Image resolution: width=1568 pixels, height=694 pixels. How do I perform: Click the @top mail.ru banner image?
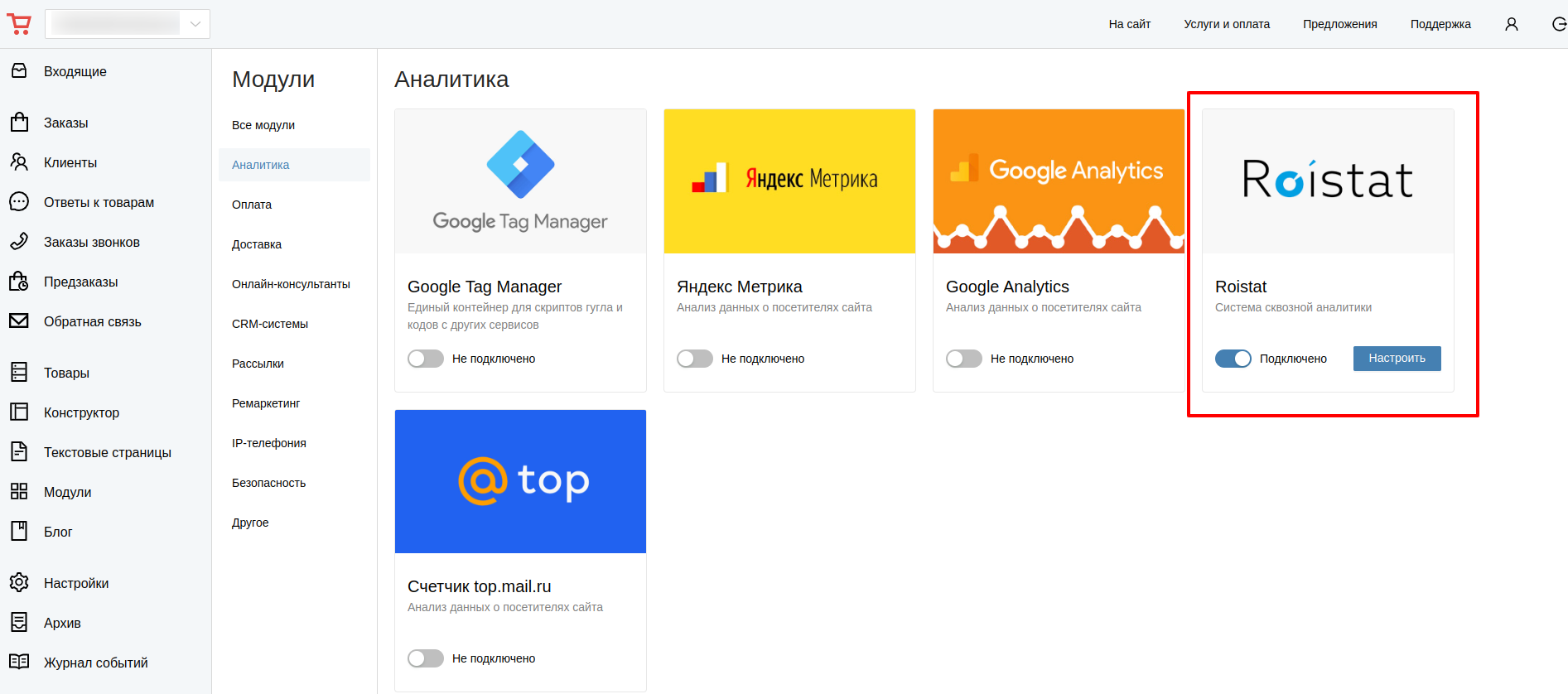coord(520,481)
